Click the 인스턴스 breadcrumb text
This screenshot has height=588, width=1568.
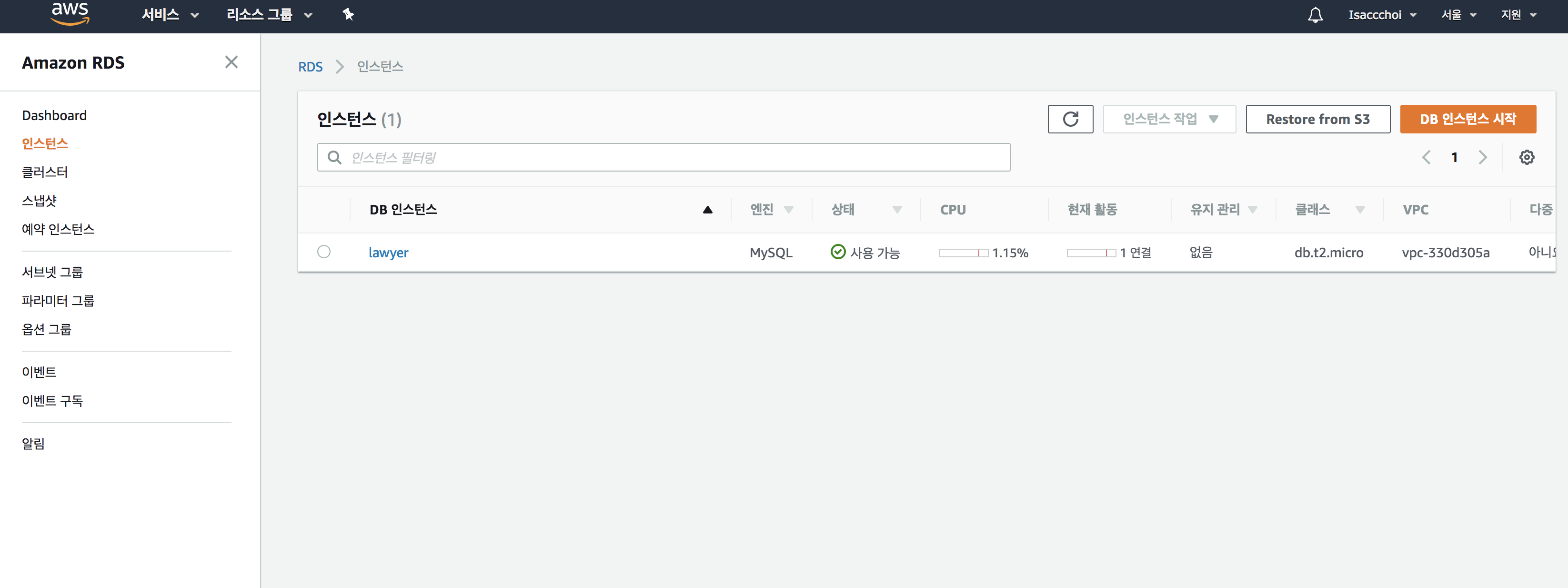tap(380, 66)
